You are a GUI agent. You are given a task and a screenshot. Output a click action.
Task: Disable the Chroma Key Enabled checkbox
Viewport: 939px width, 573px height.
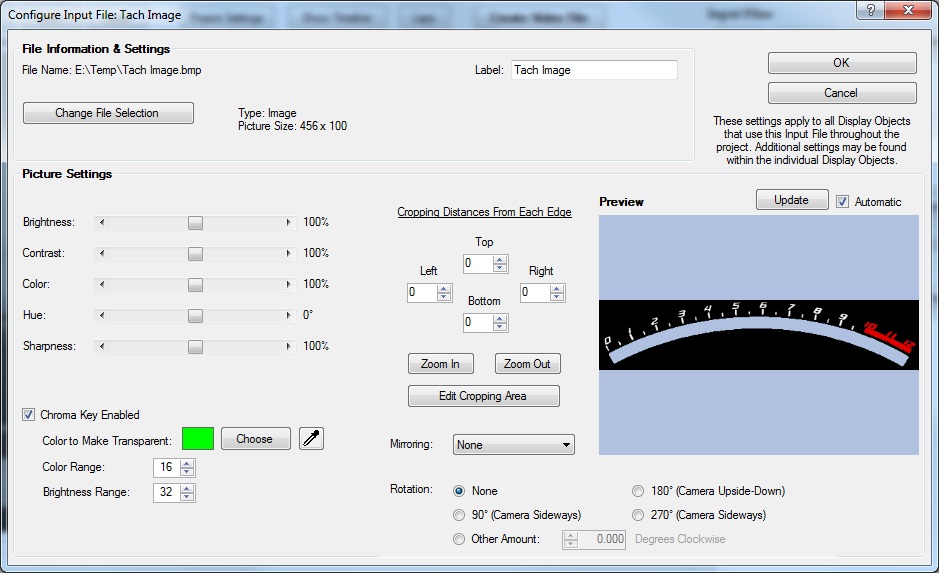coord(28,414)
